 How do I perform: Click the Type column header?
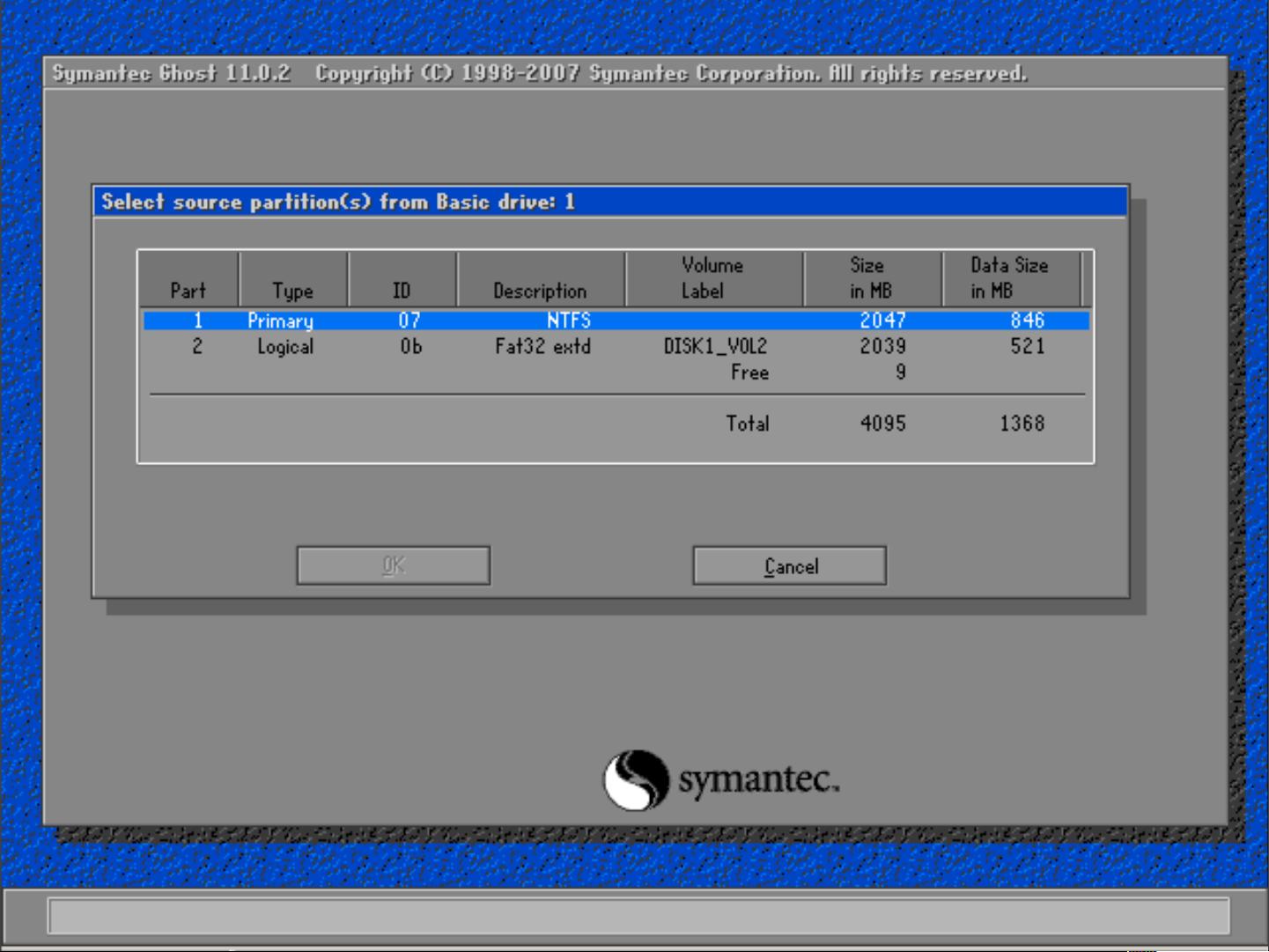point(293,279)
